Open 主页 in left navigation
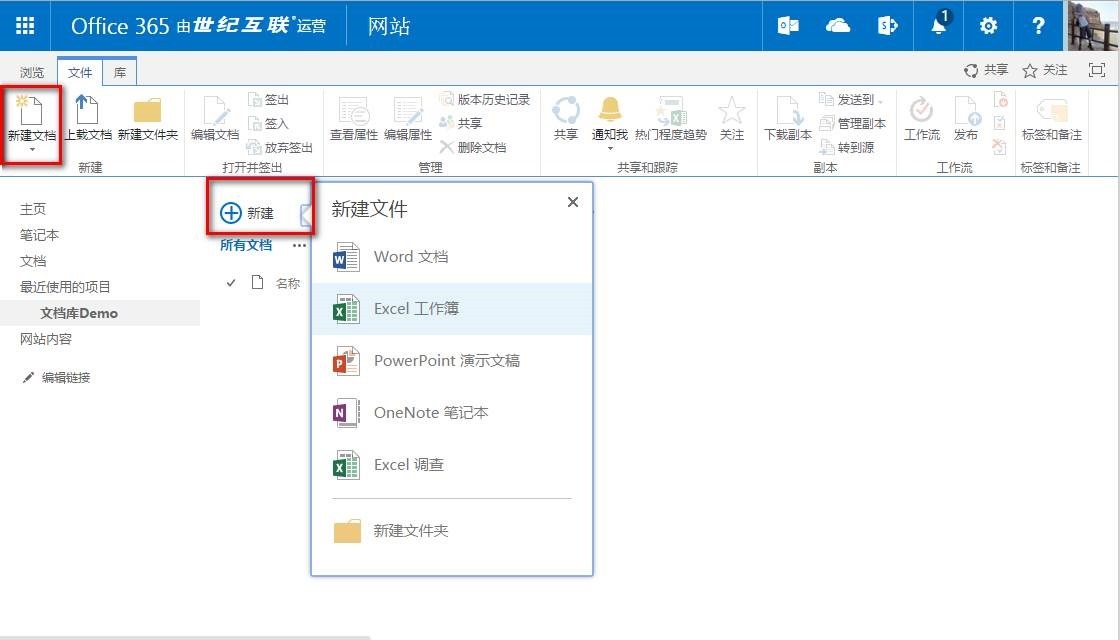The width and height of the screenshot is (1119, 640). pyautogui.click(x=33, y=209)
